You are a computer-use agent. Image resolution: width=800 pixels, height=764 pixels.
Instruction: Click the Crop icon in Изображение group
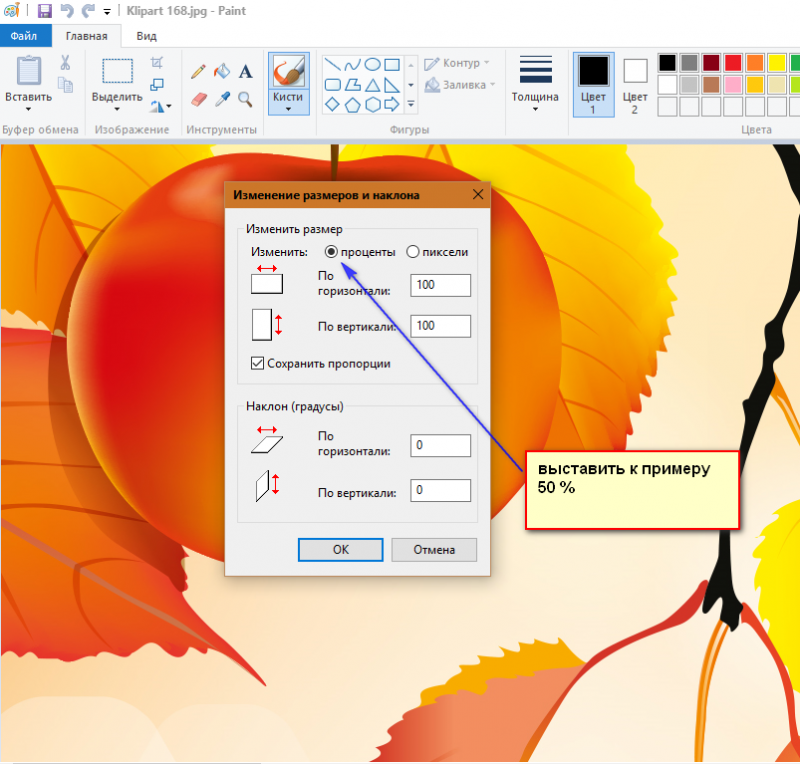pos(157,63)
